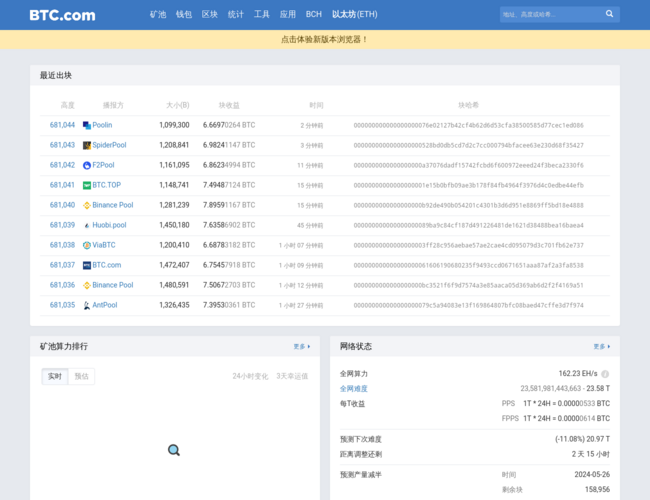Screen dimensions: 650x500
Task: Click block hash of block 681,038
Action: 468,245
